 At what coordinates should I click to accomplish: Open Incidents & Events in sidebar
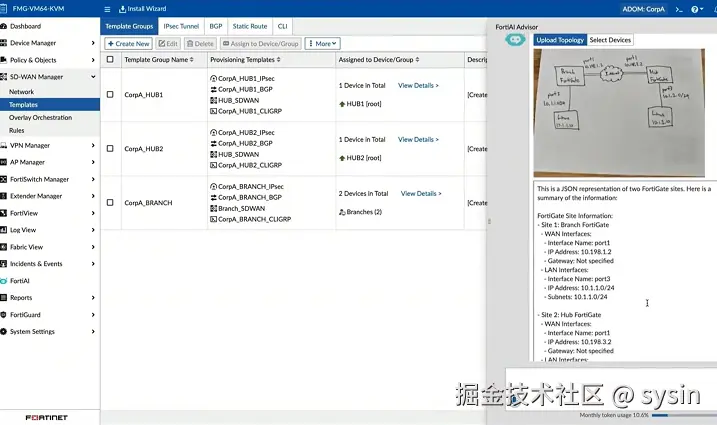point(36,264)
